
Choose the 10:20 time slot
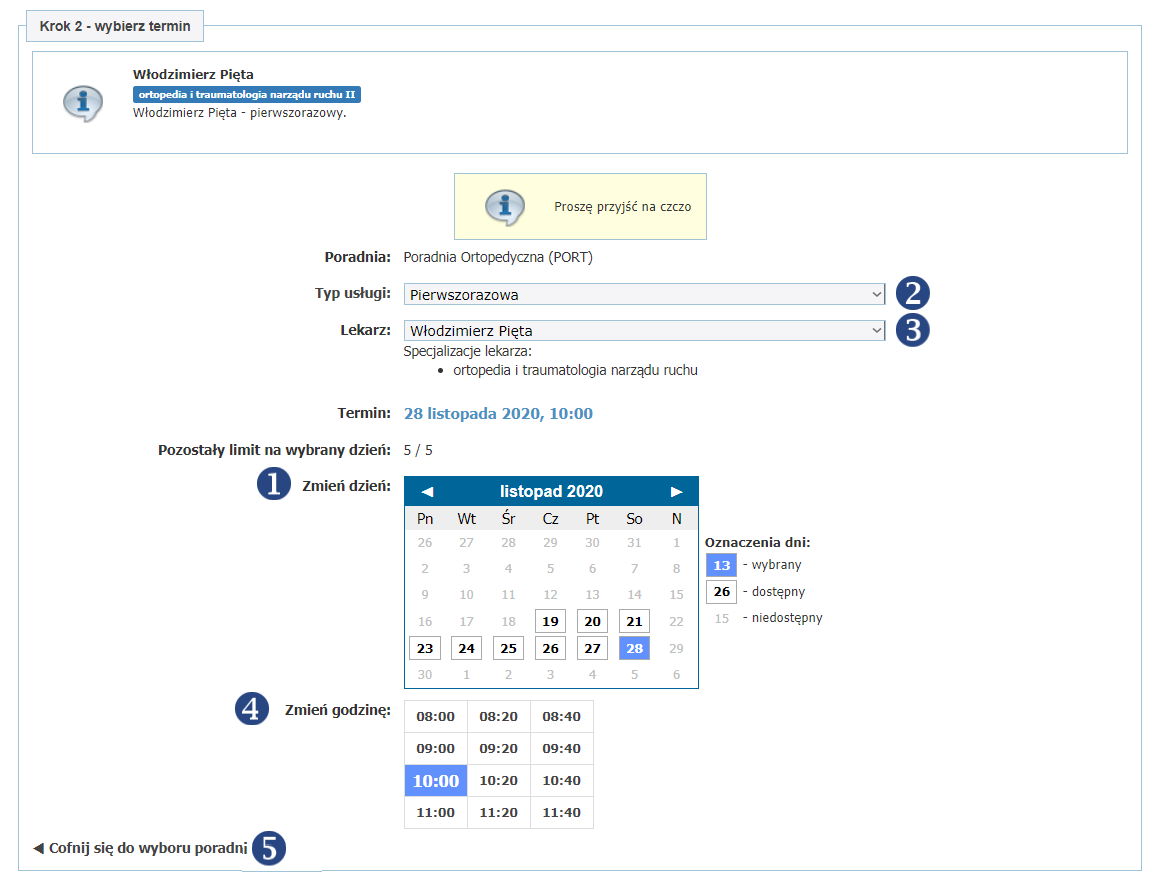[499, 781]
